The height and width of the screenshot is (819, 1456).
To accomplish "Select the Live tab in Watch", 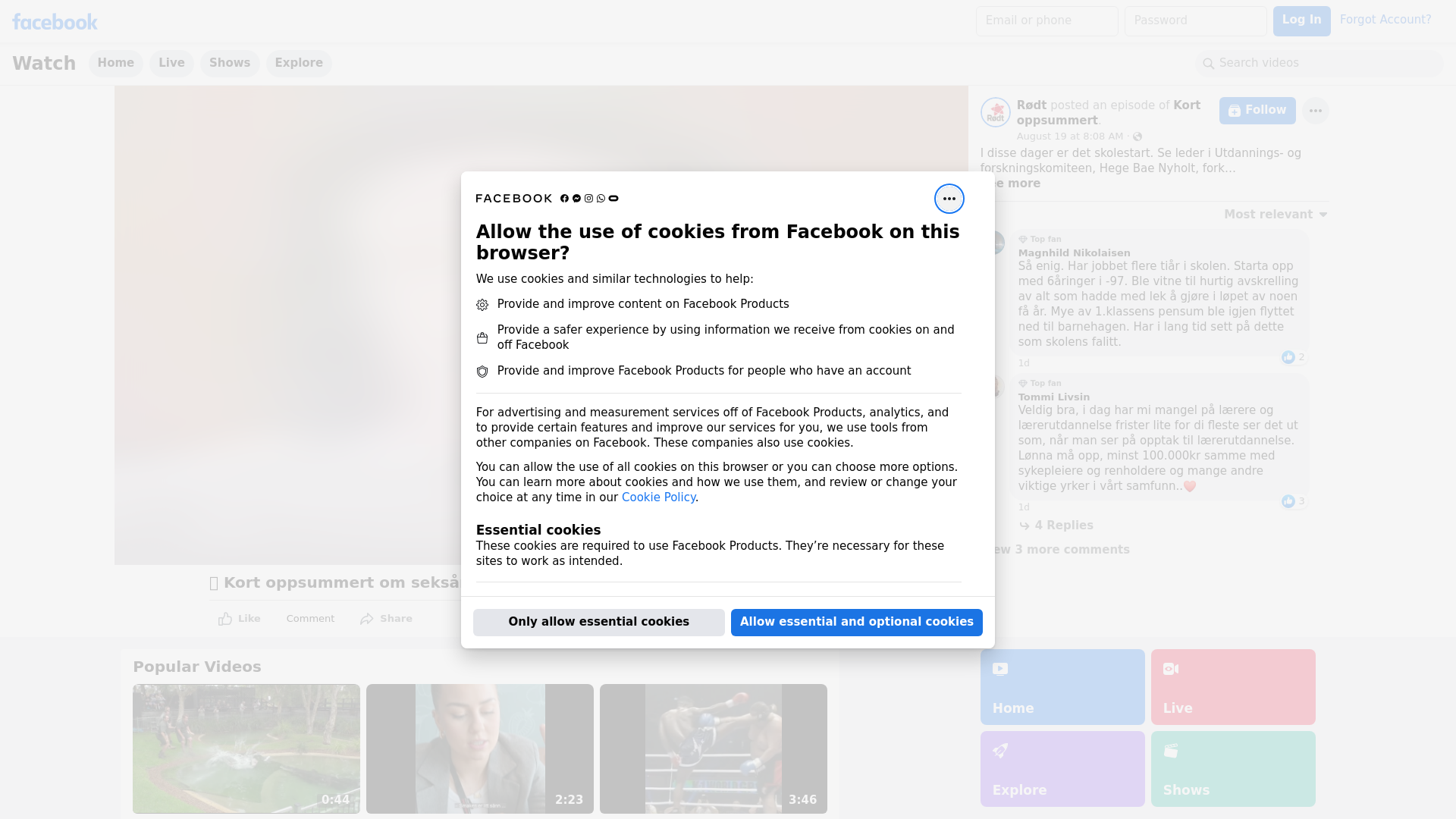I will 171,63.
